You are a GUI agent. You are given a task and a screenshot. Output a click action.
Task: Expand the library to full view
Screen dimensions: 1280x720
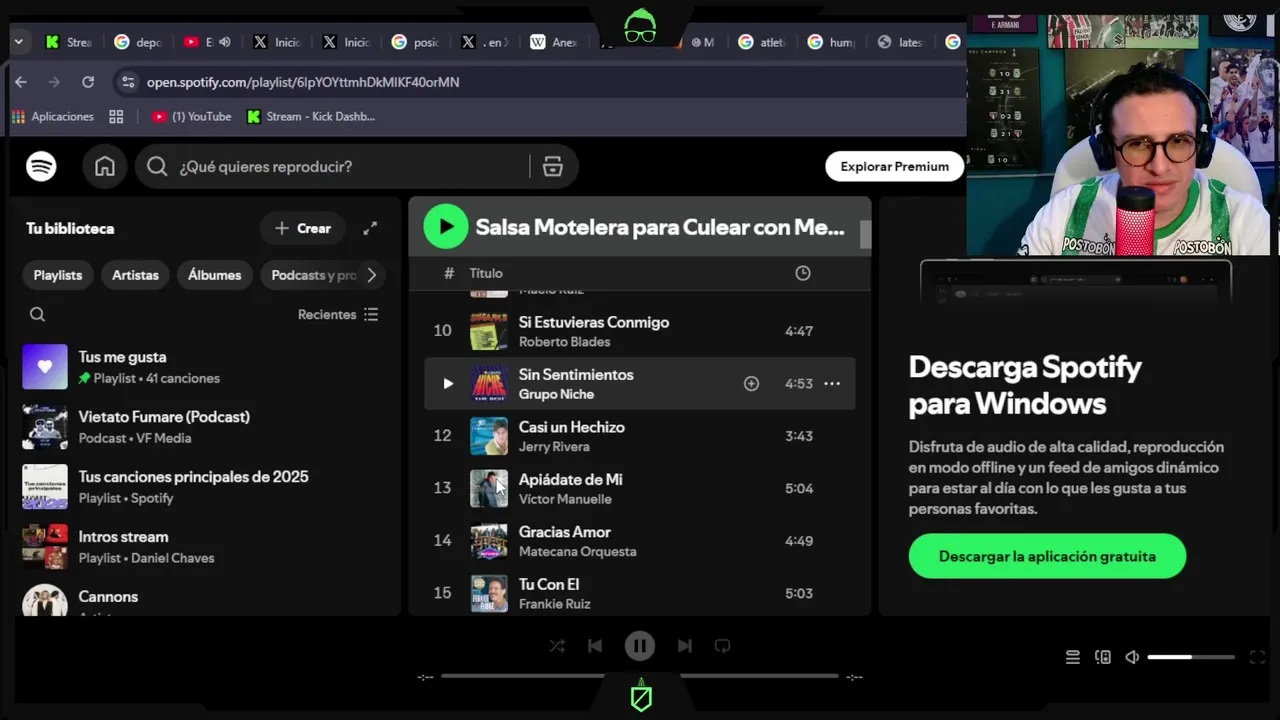coord(370,228)
